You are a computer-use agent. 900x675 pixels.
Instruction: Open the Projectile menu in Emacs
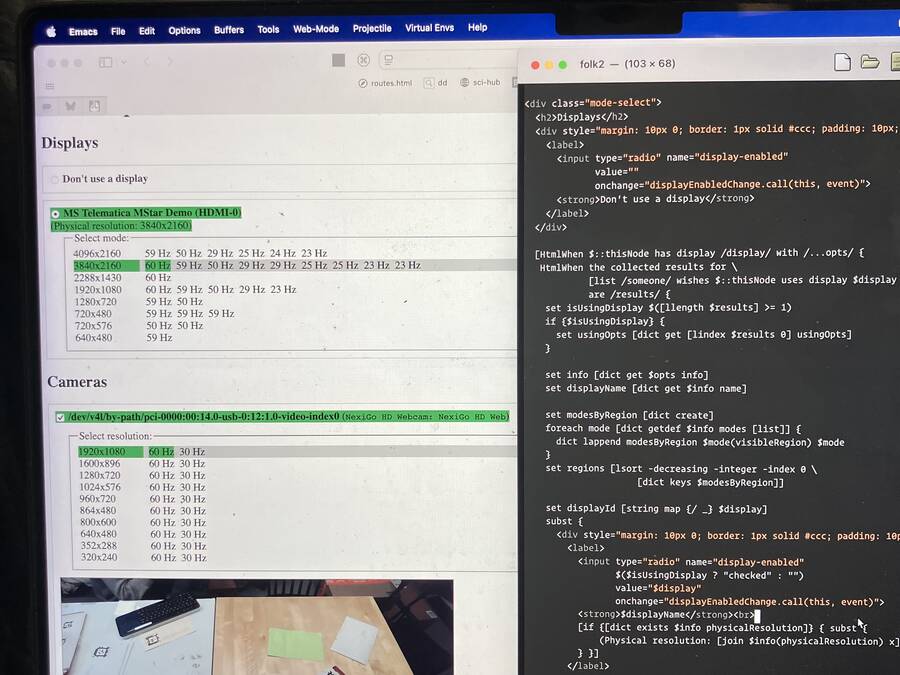(x=372, y=29)
